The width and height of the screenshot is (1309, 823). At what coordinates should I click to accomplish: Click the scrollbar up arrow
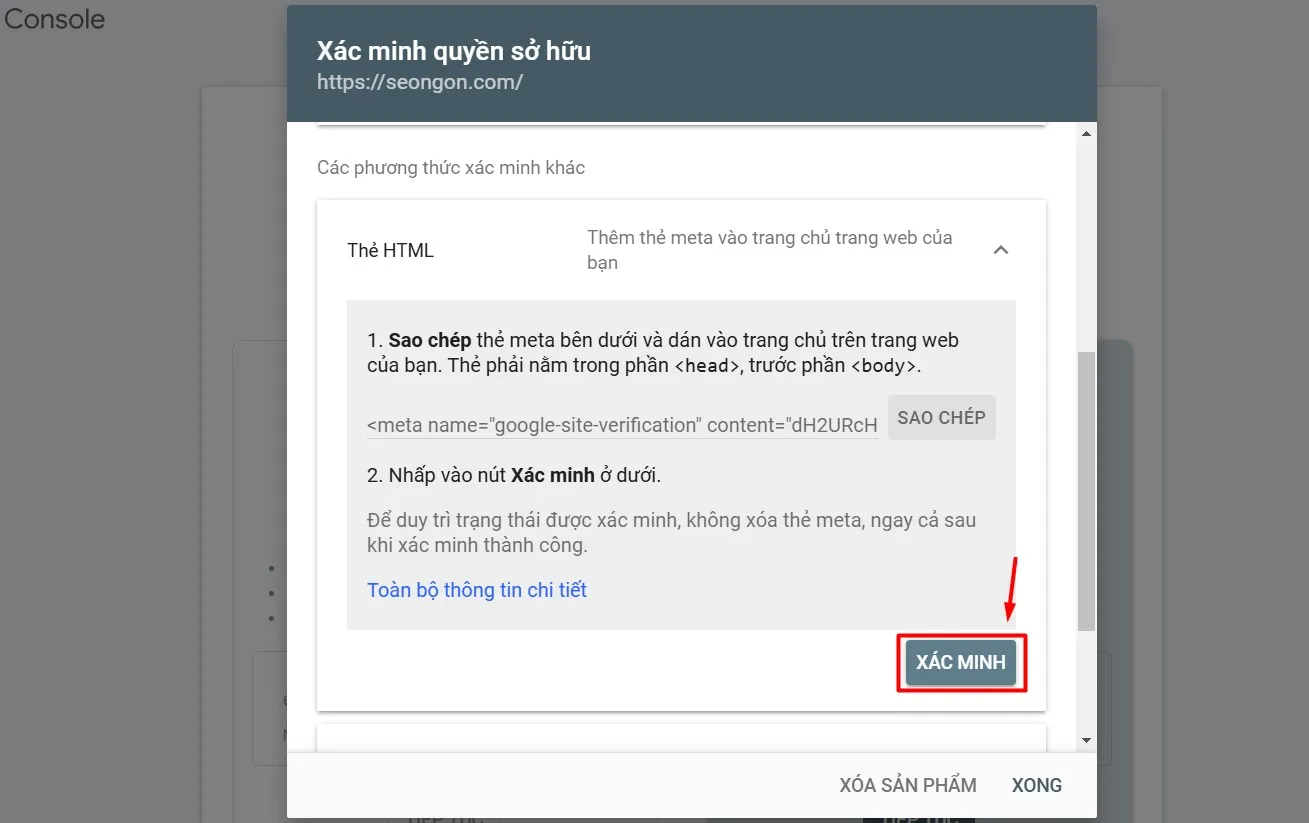point(1086,131)
